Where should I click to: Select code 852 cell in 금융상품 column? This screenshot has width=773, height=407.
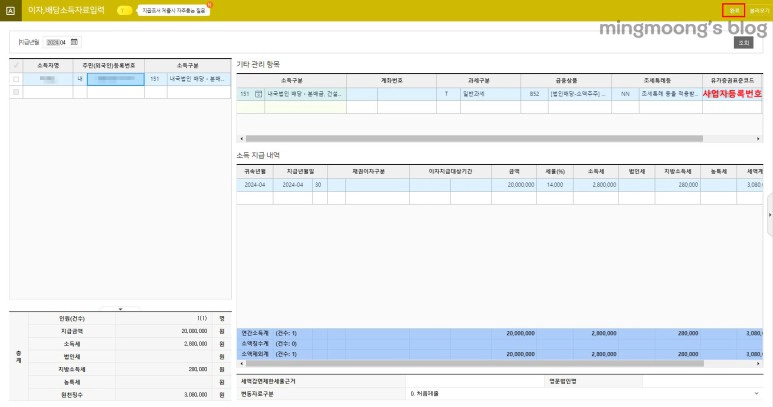point(534,94)
